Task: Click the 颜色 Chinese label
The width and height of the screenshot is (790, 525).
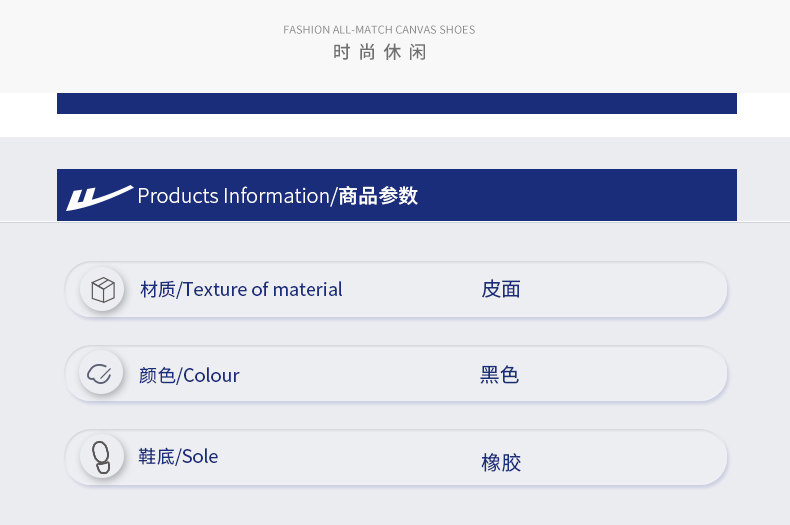Action: 157,376
